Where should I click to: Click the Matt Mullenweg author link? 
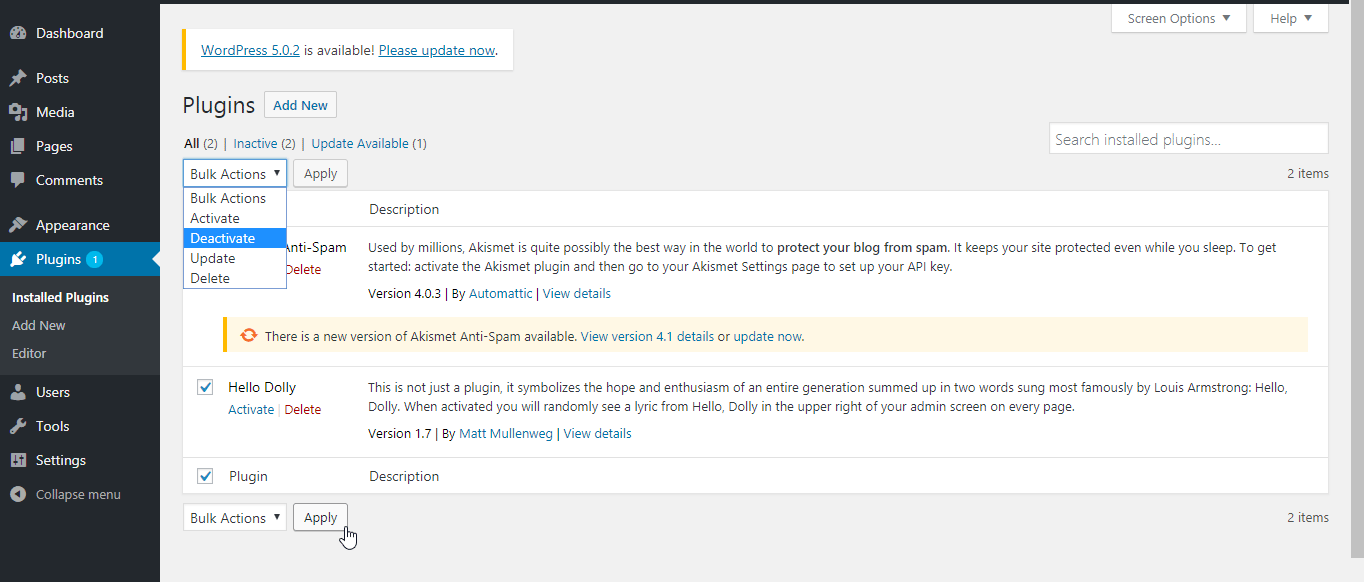(507, 434)
